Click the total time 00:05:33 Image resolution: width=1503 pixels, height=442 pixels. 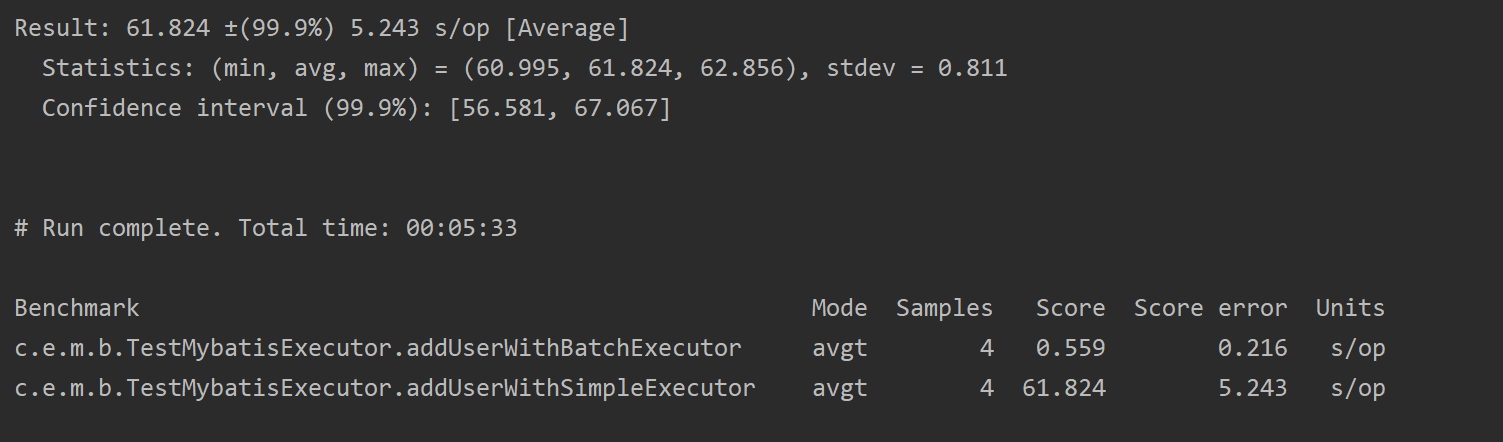click(461, 228)
